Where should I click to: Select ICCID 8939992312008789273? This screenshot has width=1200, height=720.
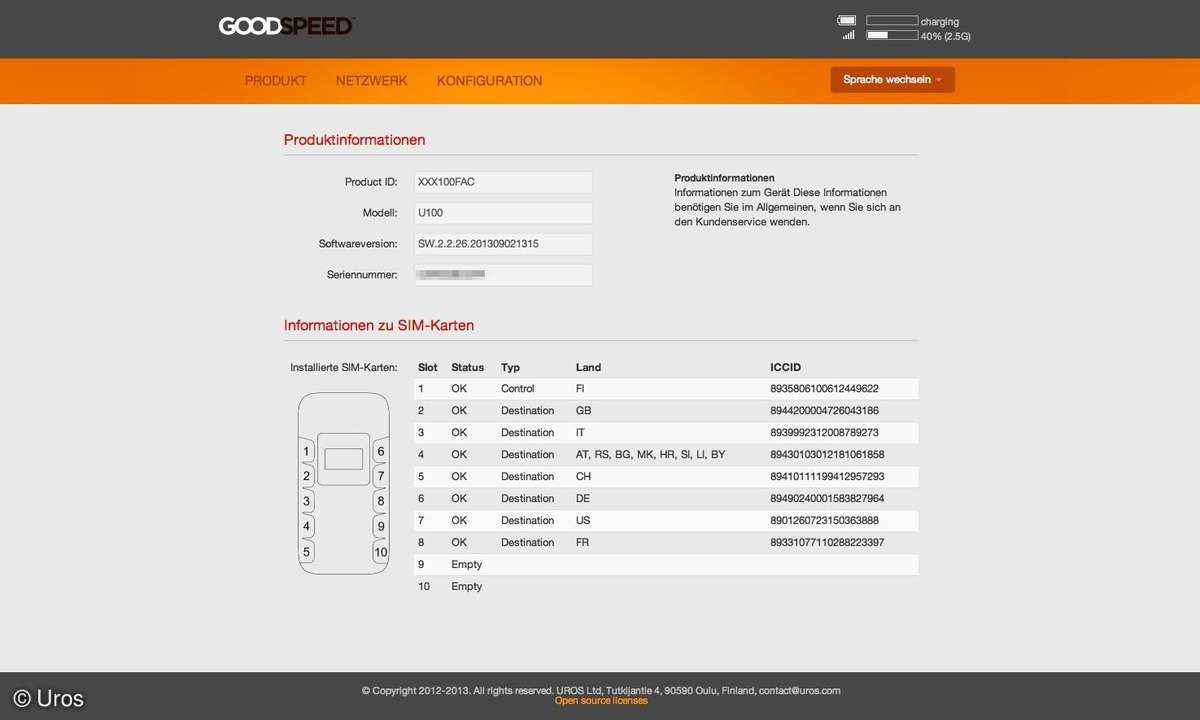click(825, 433)
